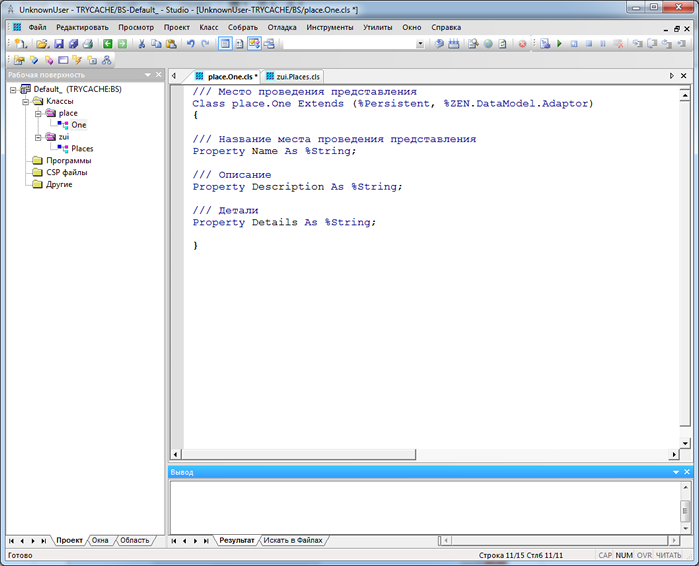Click the New Class wizard icon
This screenshot has width=699, height=566.
19,60
